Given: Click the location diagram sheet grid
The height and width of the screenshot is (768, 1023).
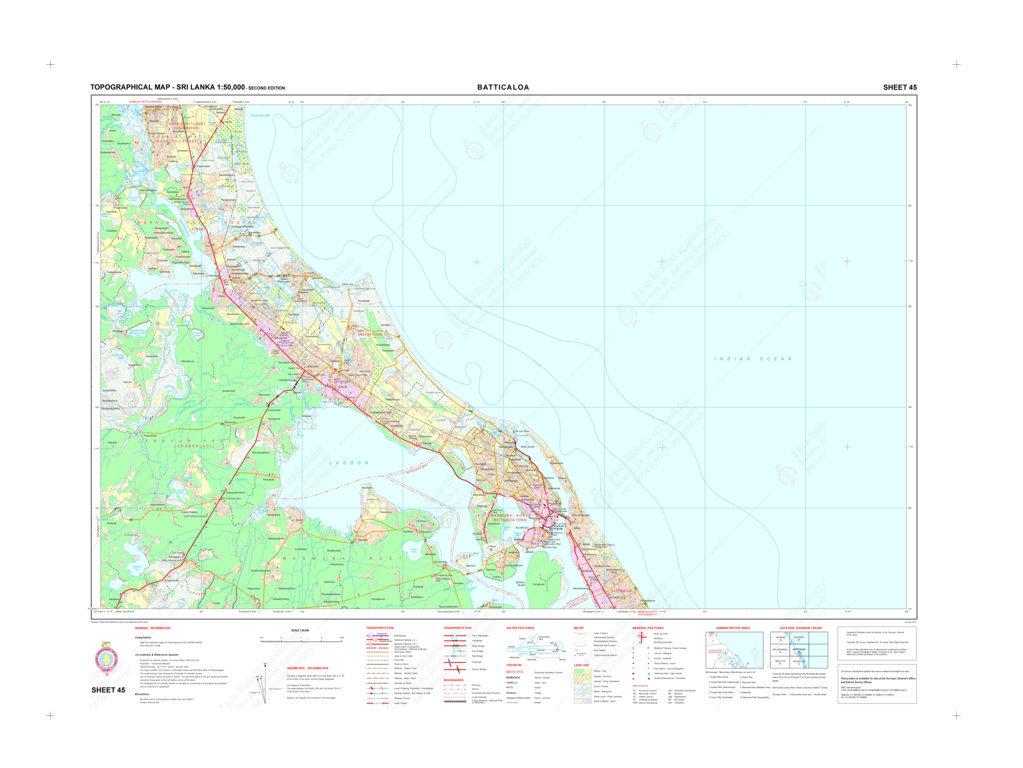Looking at the screenshot, I should tap(799, 650).
